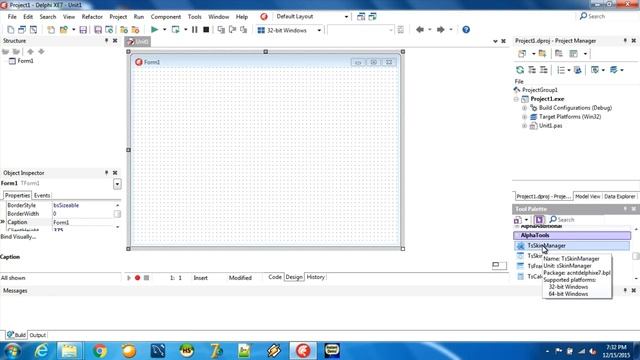
Task: Open File Explorer folder on the taskbar
Action: 69,351
